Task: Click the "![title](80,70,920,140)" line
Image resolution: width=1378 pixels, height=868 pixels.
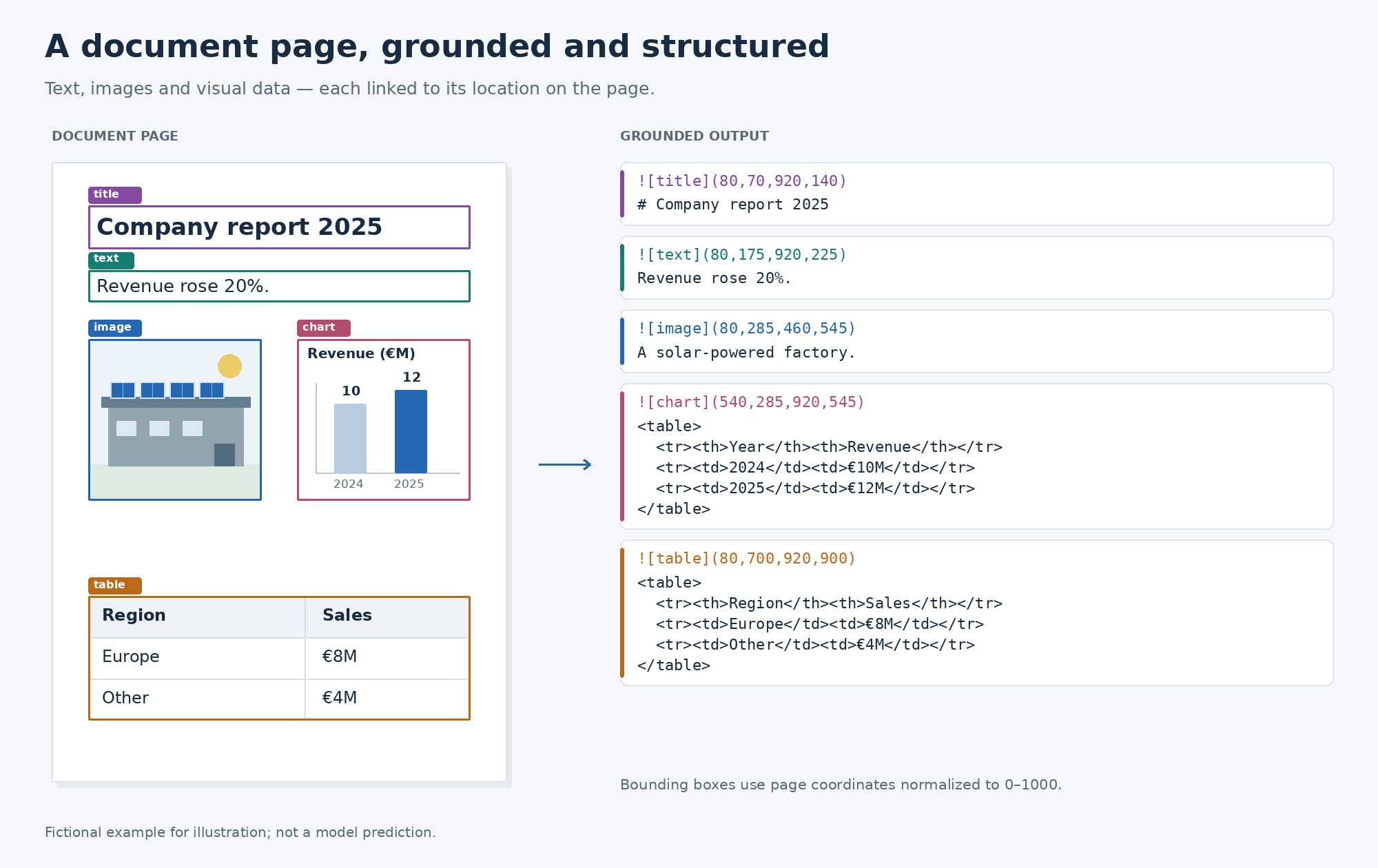Action: (x=742, y=180)
